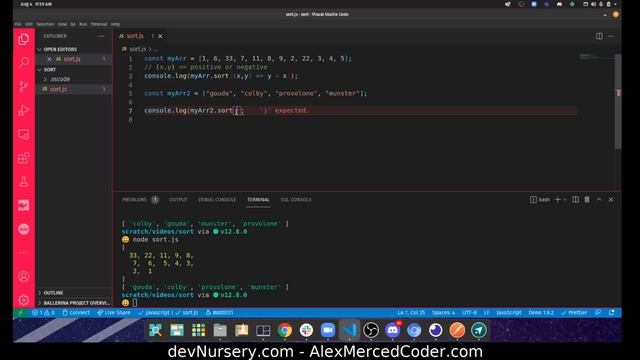
Task: Start Live Share from the status bar
Action: [114, 313]
